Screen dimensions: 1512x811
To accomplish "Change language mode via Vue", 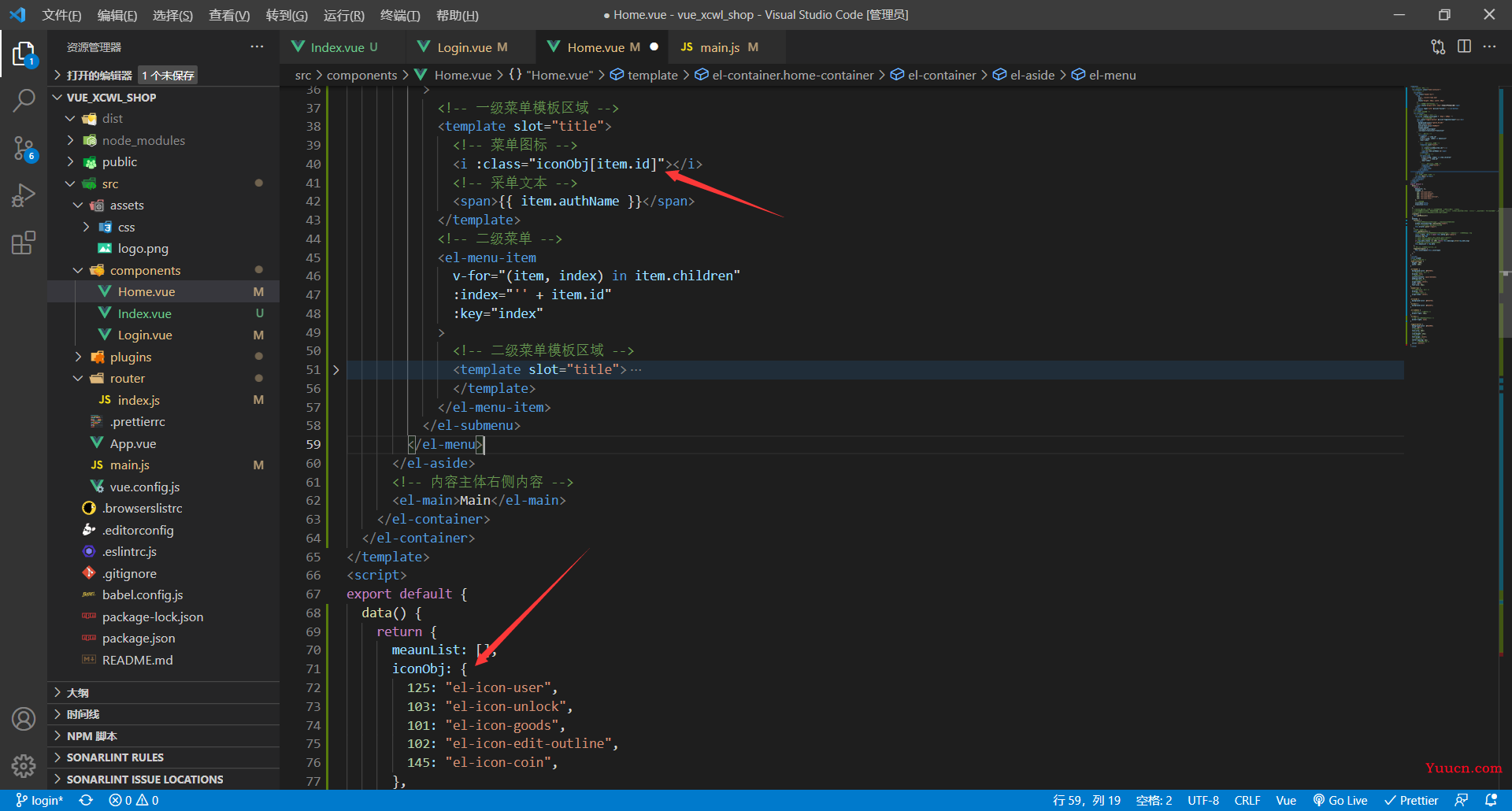I will [x=1286, y=800].
